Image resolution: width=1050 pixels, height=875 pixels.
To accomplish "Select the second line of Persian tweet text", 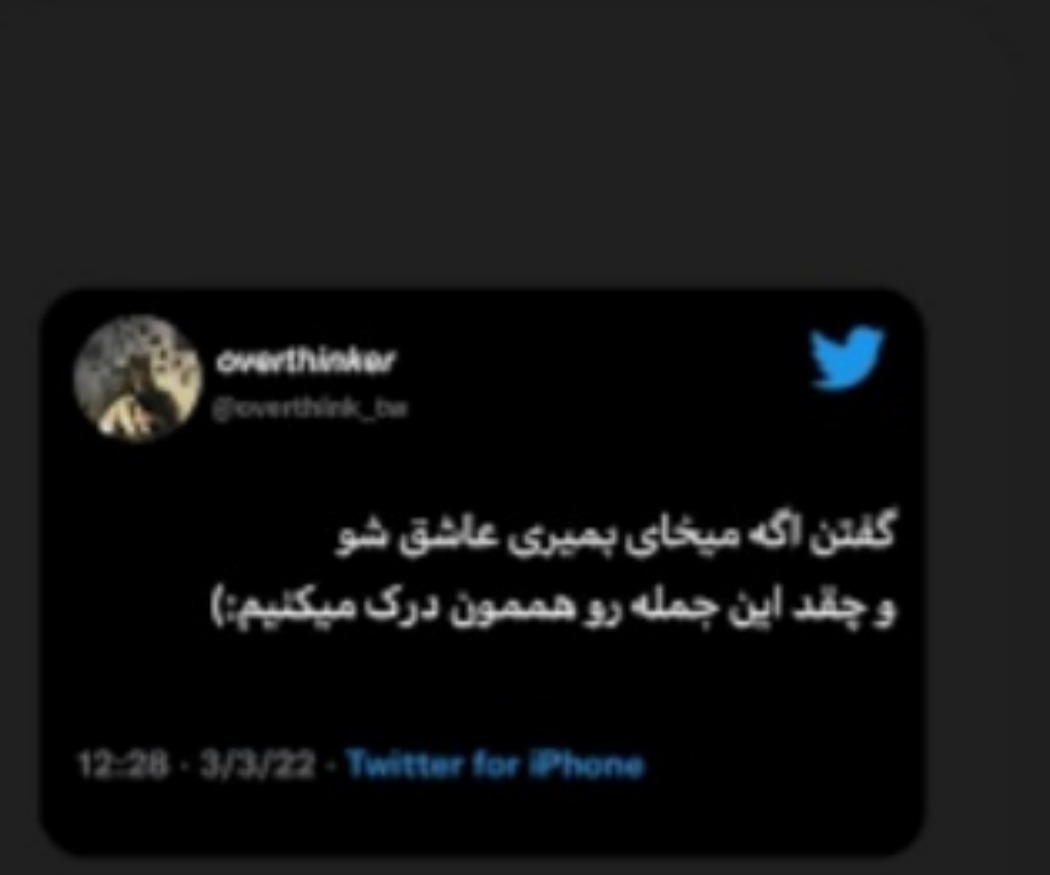I will coord(553,607).
